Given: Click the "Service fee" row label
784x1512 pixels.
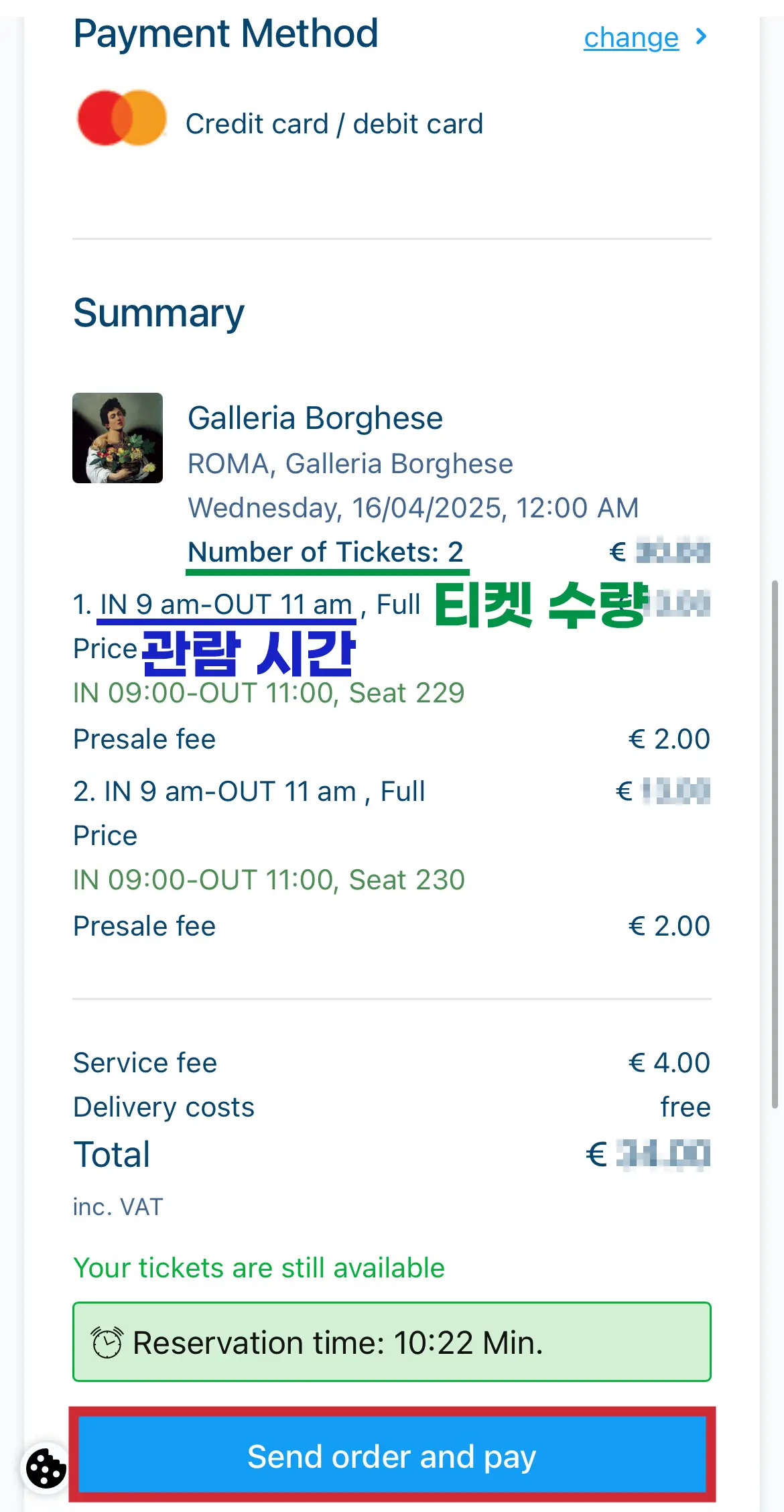Looking at the screenshot, I should [145, 1063].
